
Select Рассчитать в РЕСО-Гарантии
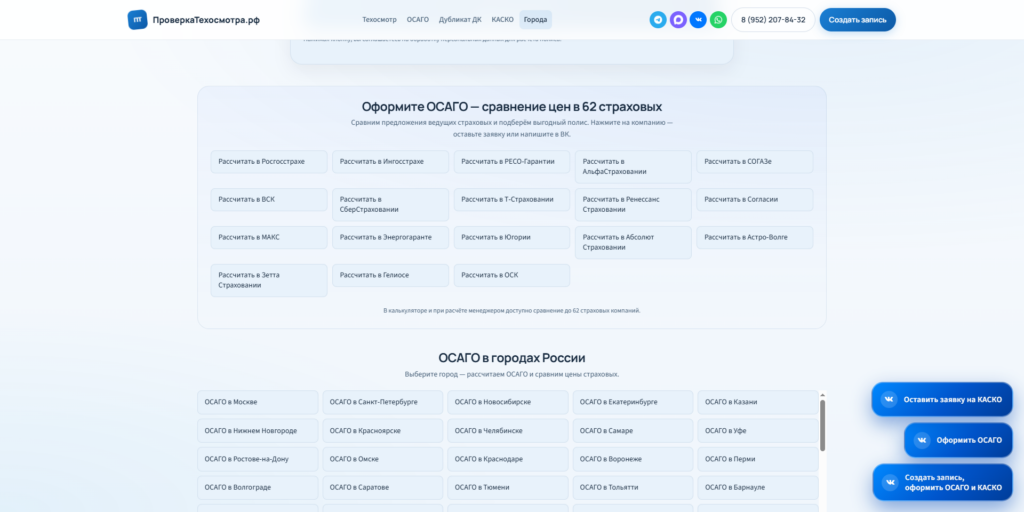512,162
